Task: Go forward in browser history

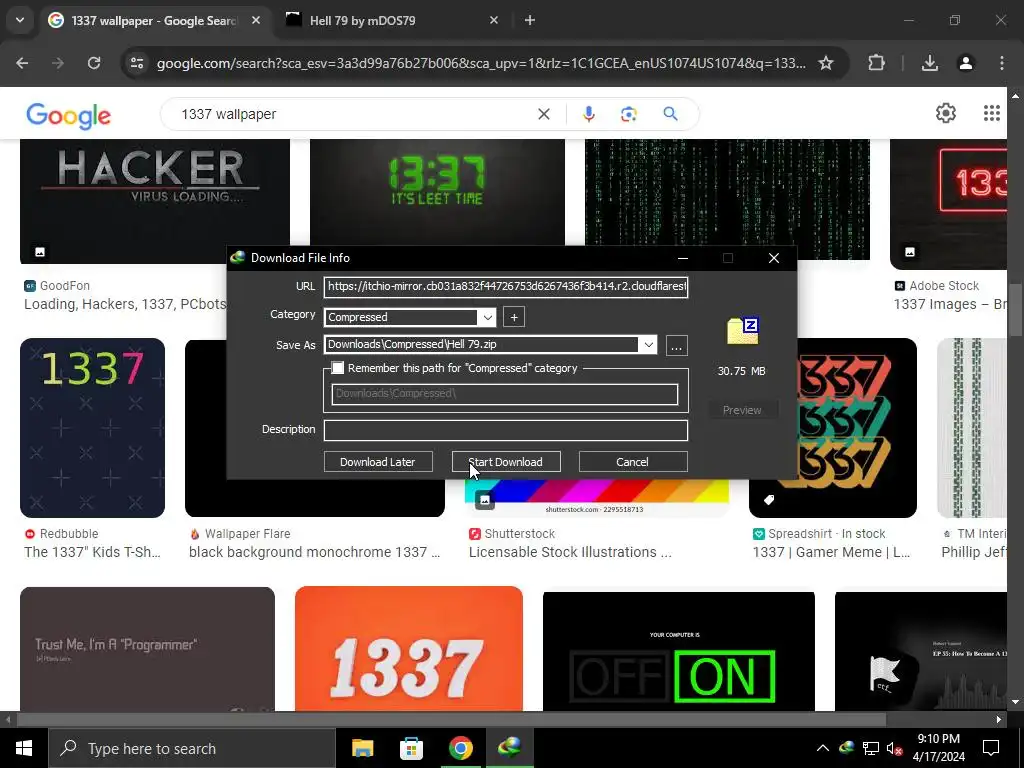Action: click(58, 63)
